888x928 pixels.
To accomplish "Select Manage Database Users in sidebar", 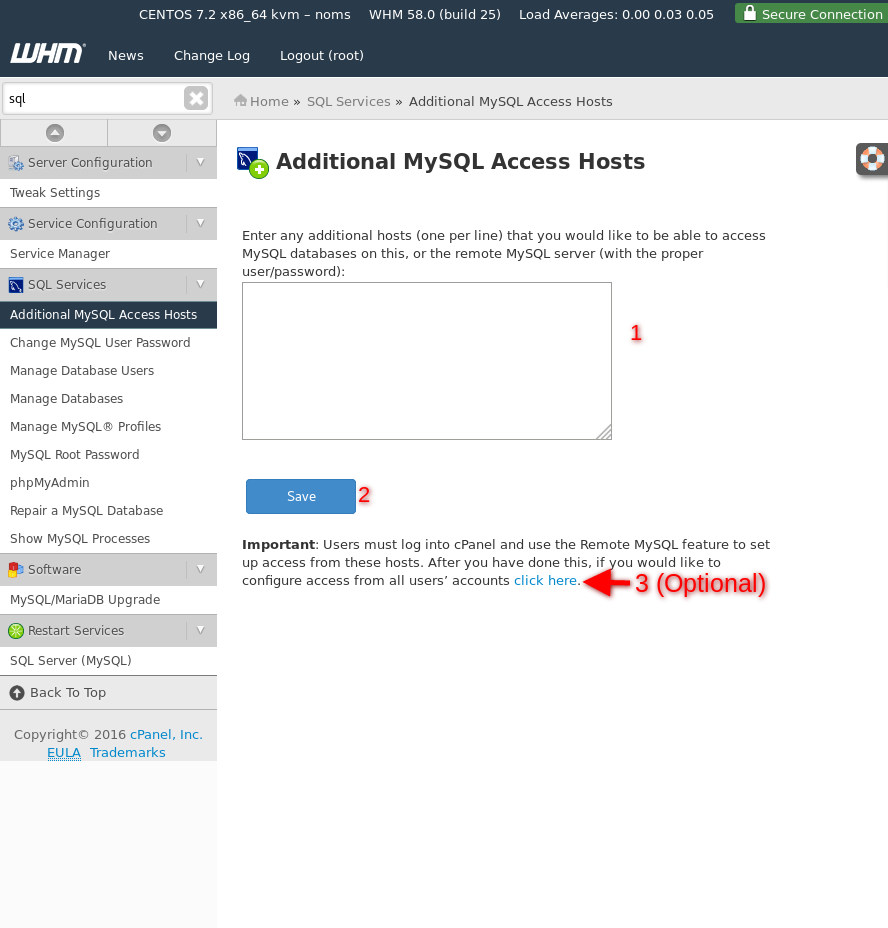I will tap(82, 371).
